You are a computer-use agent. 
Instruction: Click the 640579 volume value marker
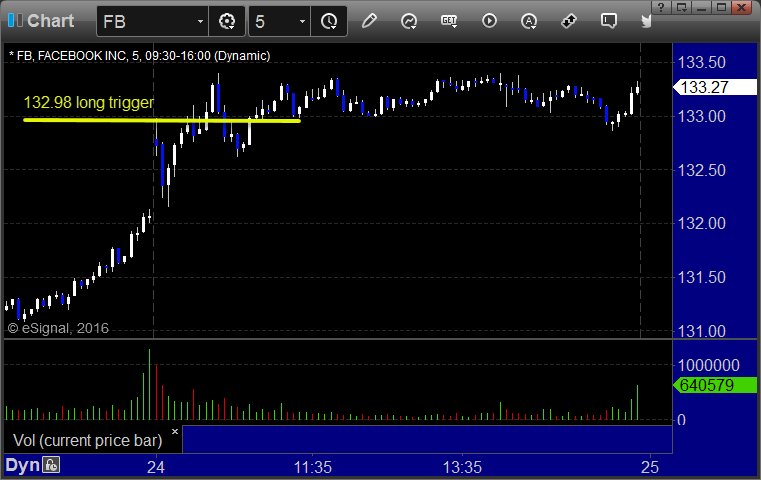[x=715, y=385]
